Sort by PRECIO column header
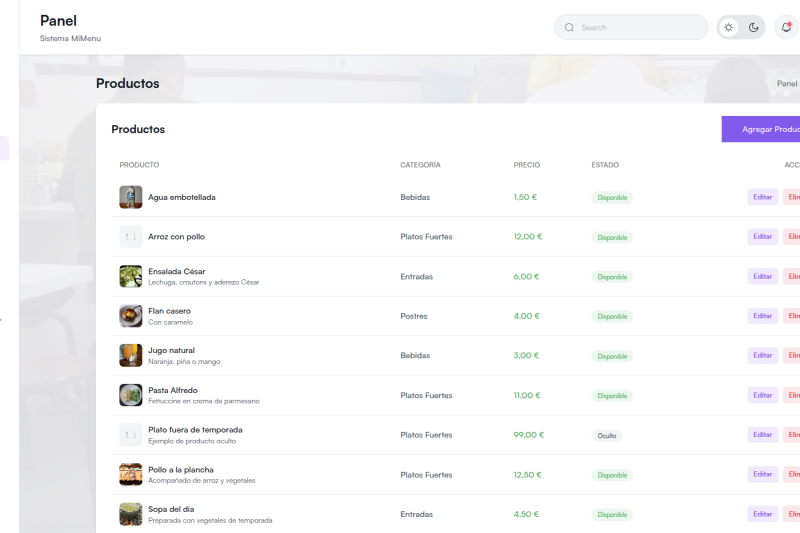This screenshot has width=800, height=533. pyautogui.click(x=527, y=165)
